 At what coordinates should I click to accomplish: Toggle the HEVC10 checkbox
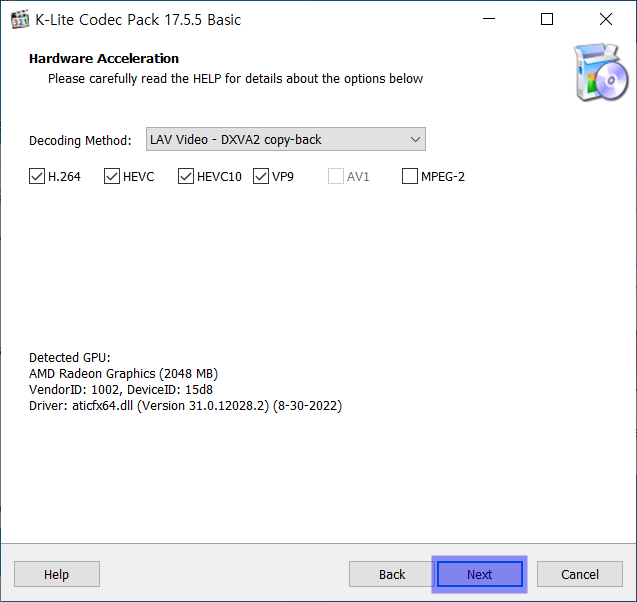click(x=186, y=177)
